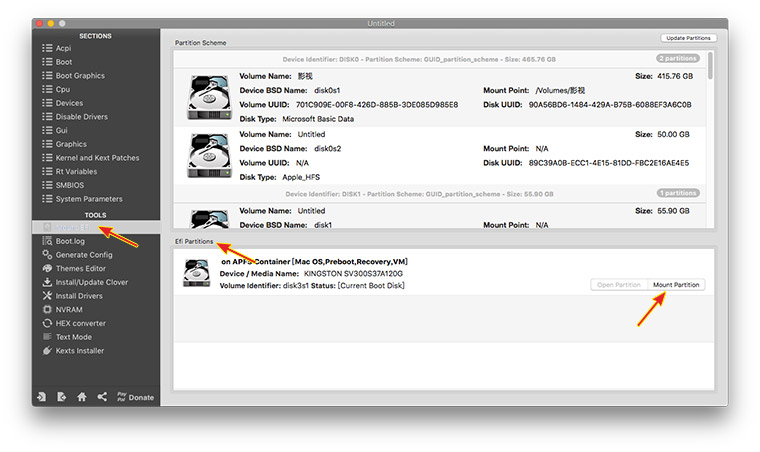The image size is (760, 452).
Task: Click the Partition Scheme heading
Action: point(200,43)
